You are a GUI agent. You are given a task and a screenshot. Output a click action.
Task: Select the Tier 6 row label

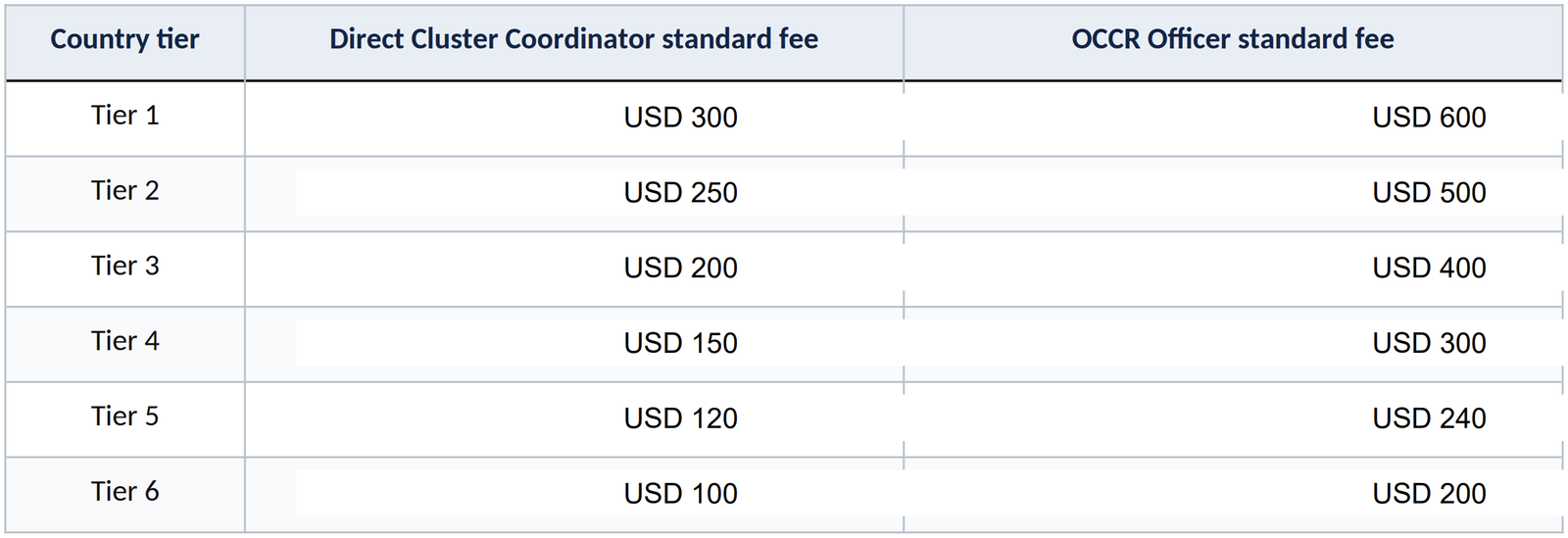124,492
